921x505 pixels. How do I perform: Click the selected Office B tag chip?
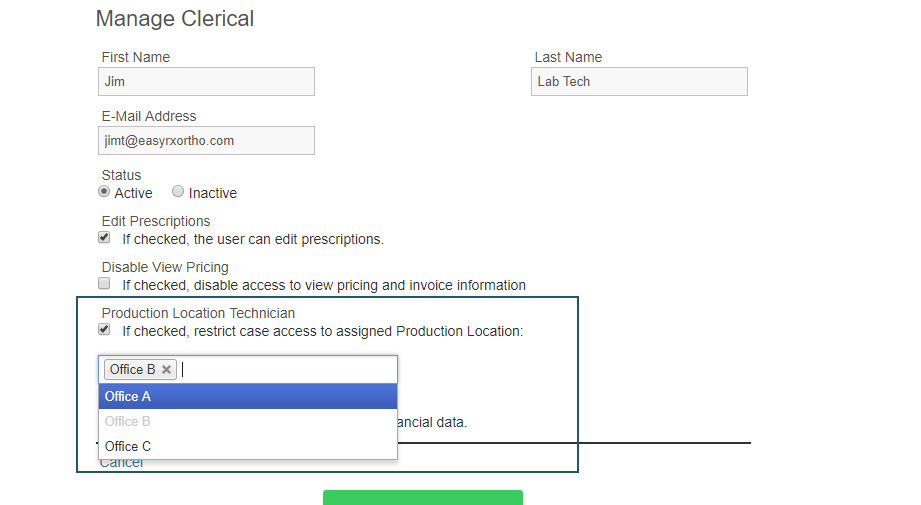coord(132,370)
